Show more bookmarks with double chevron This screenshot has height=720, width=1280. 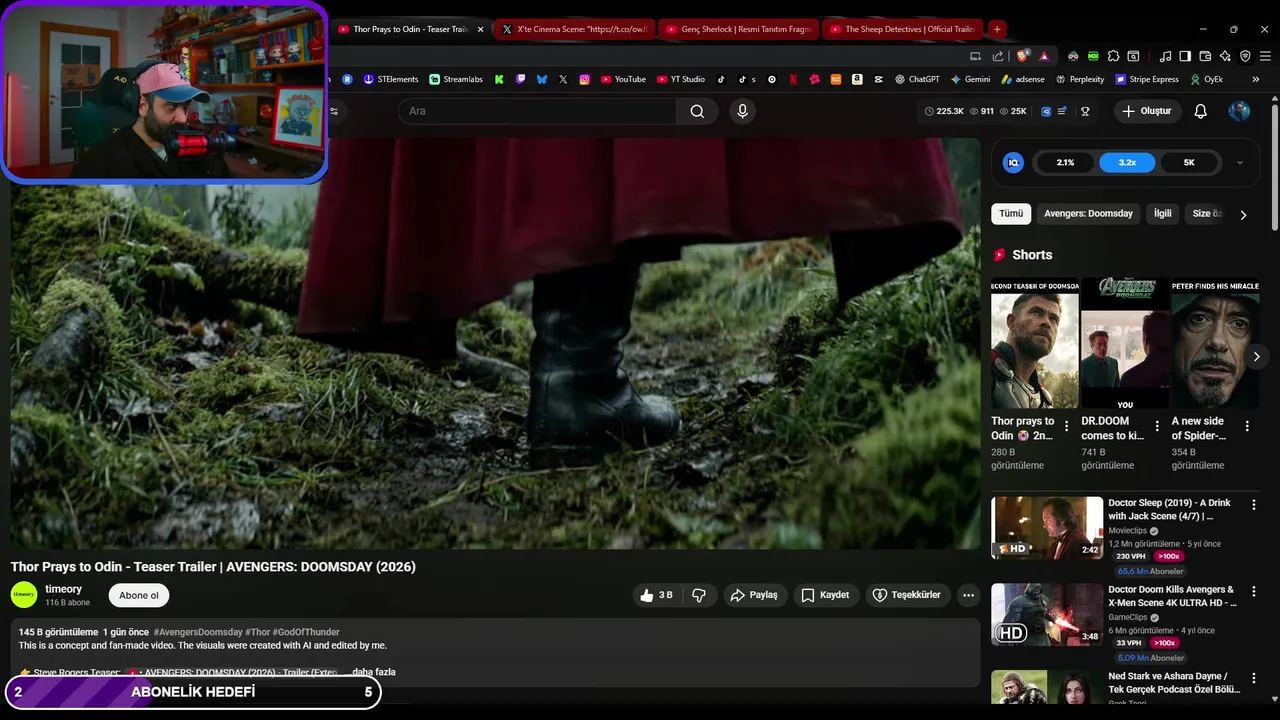1257,79
